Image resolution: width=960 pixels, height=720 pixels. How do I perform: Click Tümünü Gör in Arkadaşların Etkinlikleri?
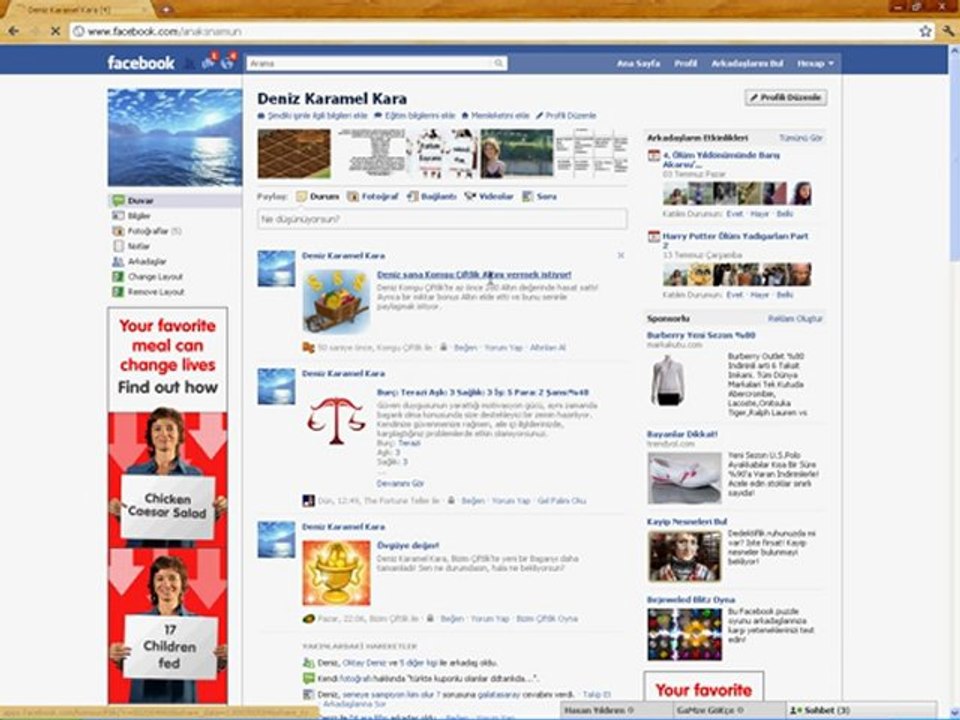click(x=800, y=138)
